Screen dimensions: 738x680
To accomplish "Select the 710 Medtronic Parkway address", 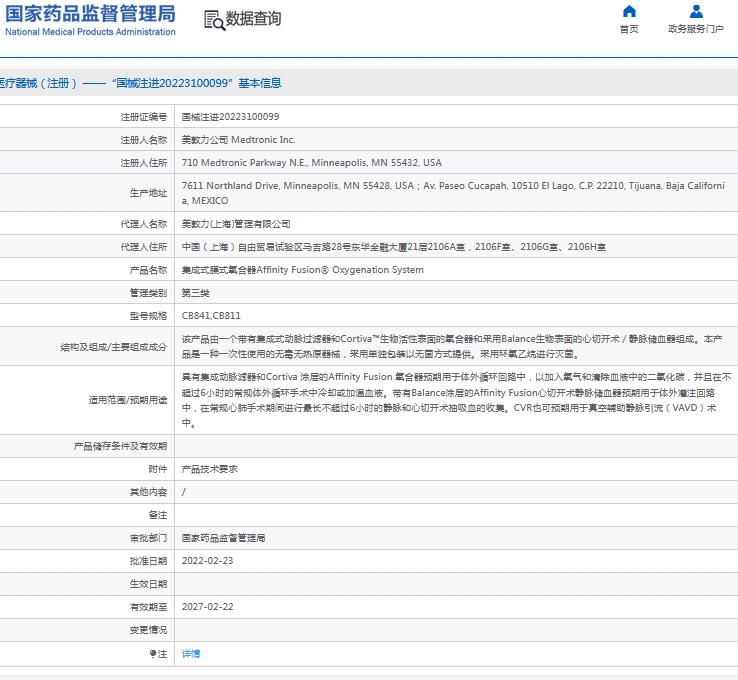I will click(312, 163).
